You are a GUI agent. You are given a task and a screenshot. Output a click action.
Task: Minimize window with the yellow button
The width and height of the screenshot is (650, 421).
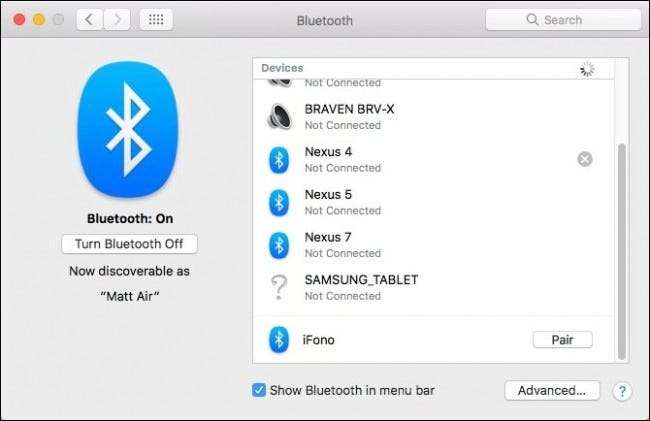click(39, 19)
